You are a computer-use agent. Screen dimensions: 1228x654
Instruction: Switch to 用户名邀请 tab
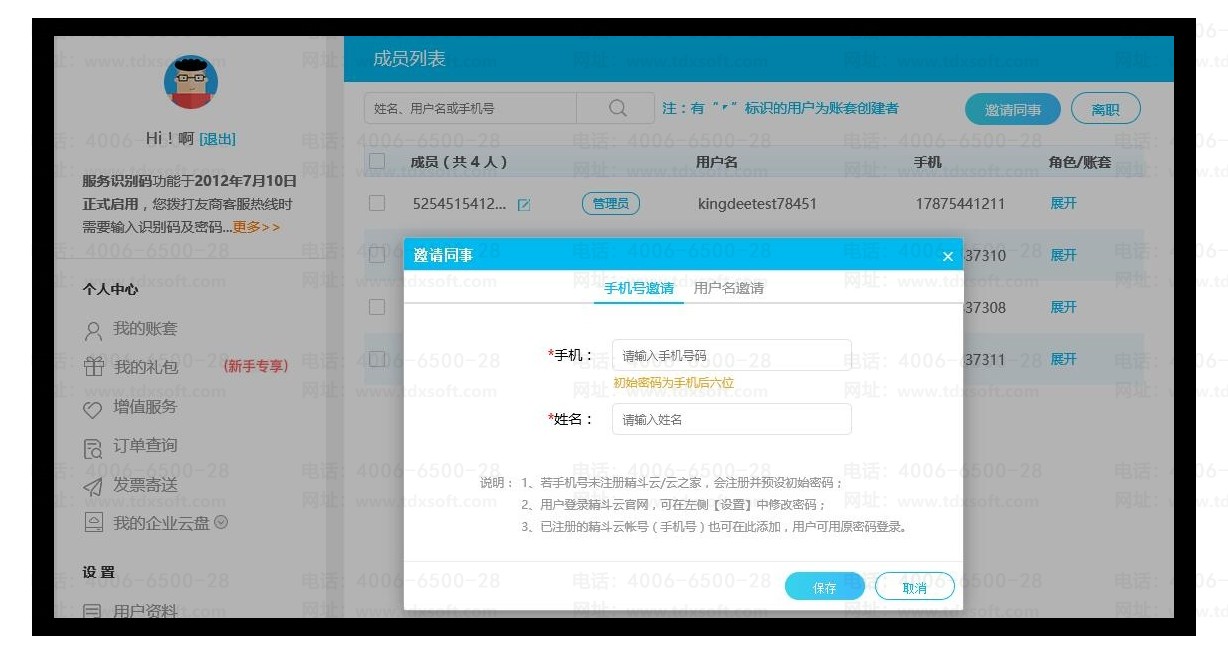729,288
